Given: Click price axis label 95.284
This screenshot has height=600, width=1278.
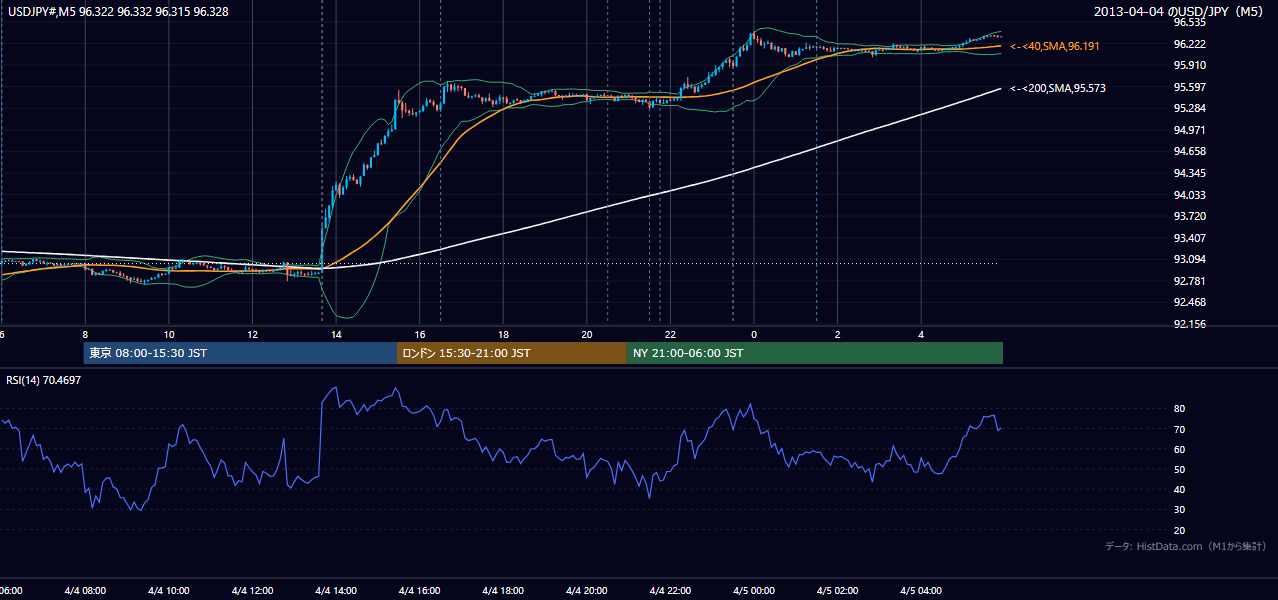Looking at the screenshot, I should pos(1189,108).
